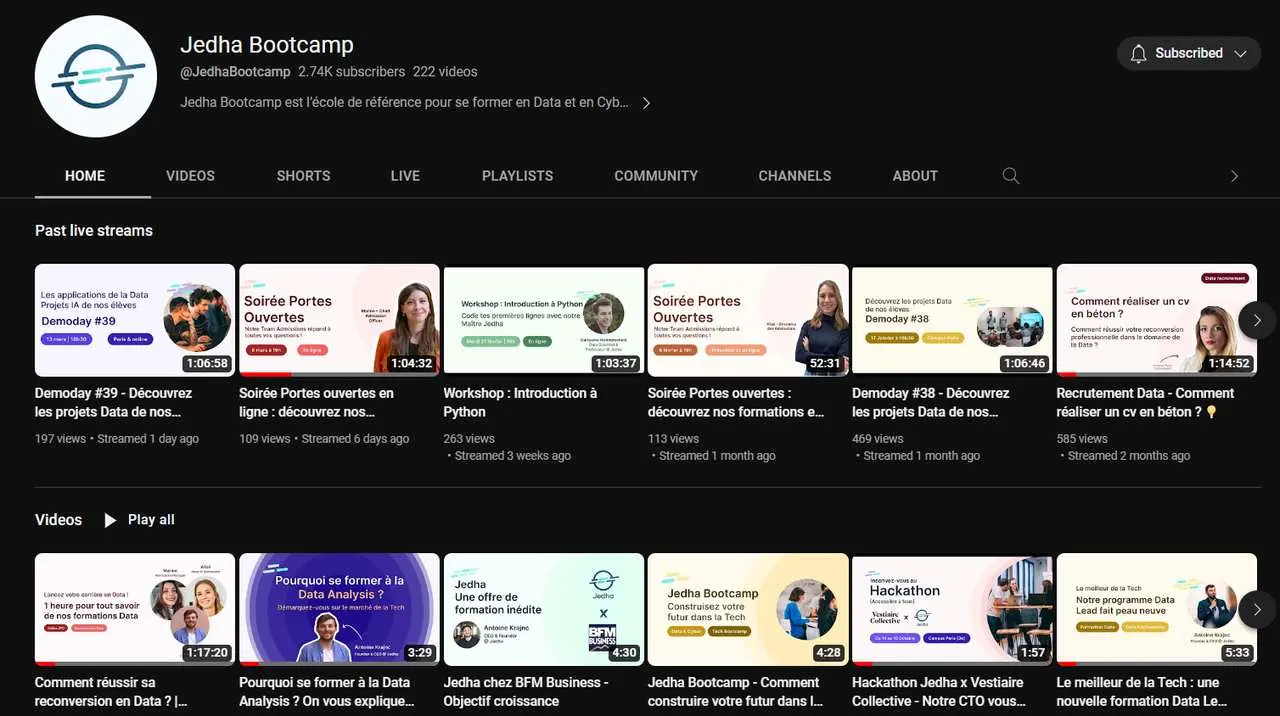Switch to the HOME tab
The image size is (1280, 716).
[85, 176]
